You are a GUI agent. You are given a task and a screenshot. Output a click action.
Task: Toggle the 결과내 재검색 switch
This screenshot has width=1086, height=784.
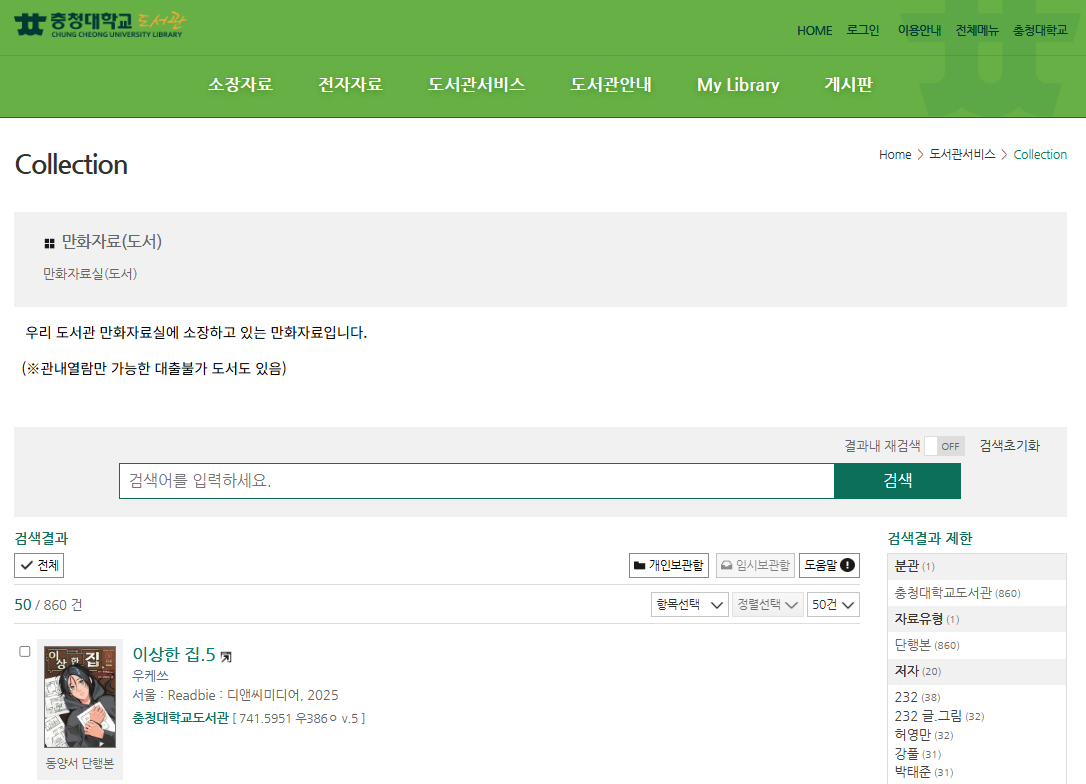coord(944,446)
